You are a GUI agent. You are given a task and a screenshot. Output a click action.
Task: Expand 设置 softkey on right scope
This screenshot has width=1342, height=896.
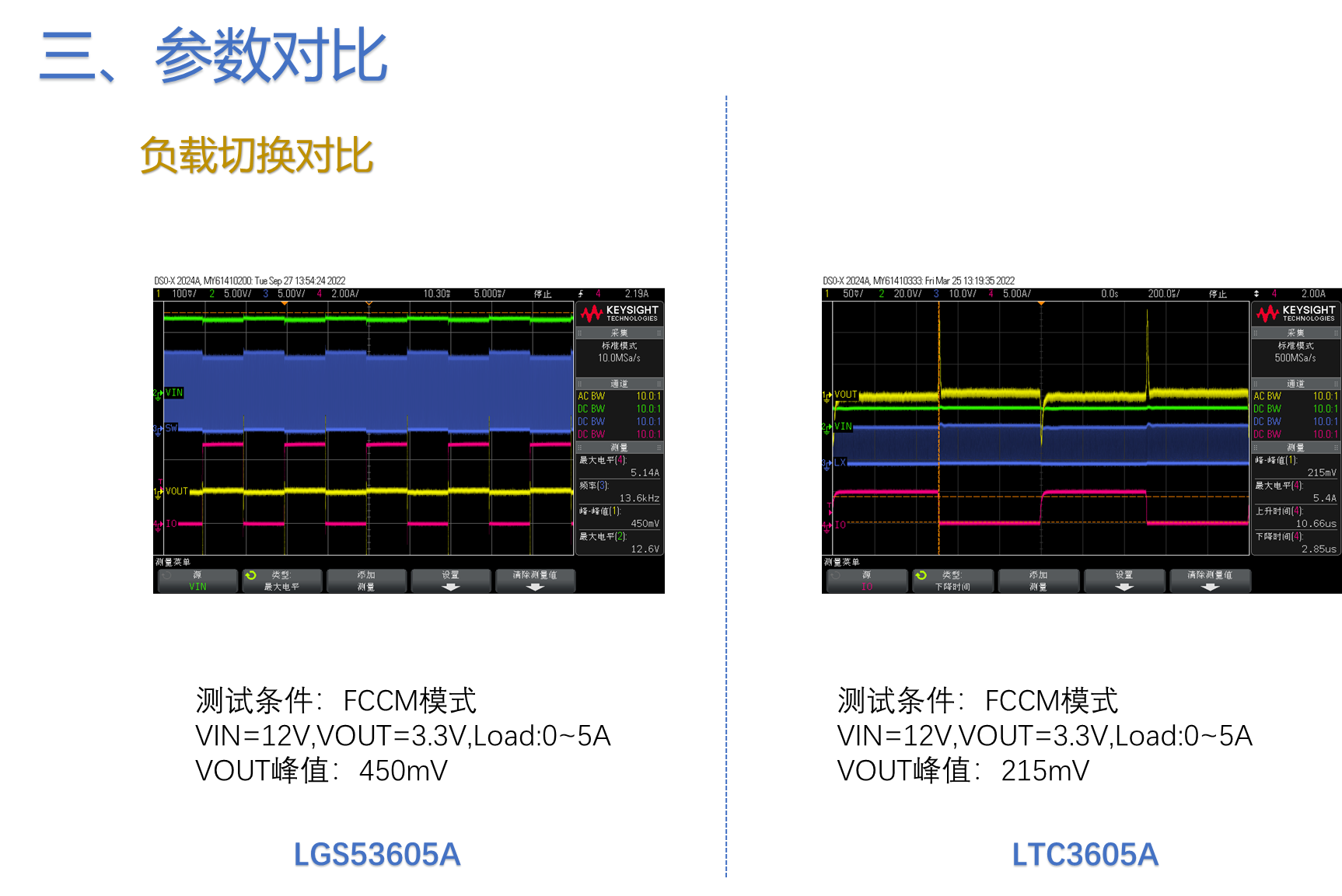pyautogui.click(x=1124, y=581)
